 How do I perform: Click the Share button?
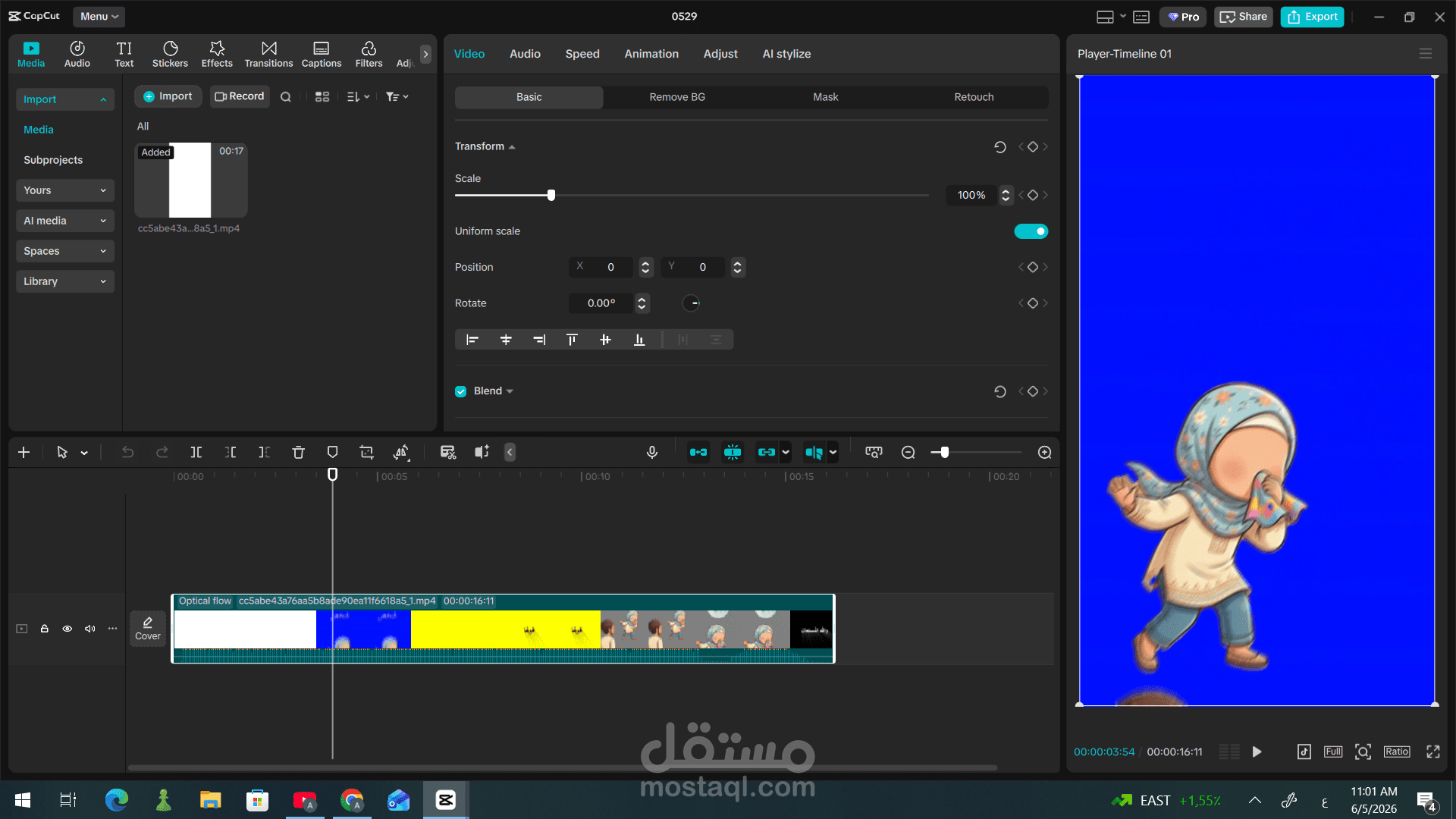tap(1244, 17)
